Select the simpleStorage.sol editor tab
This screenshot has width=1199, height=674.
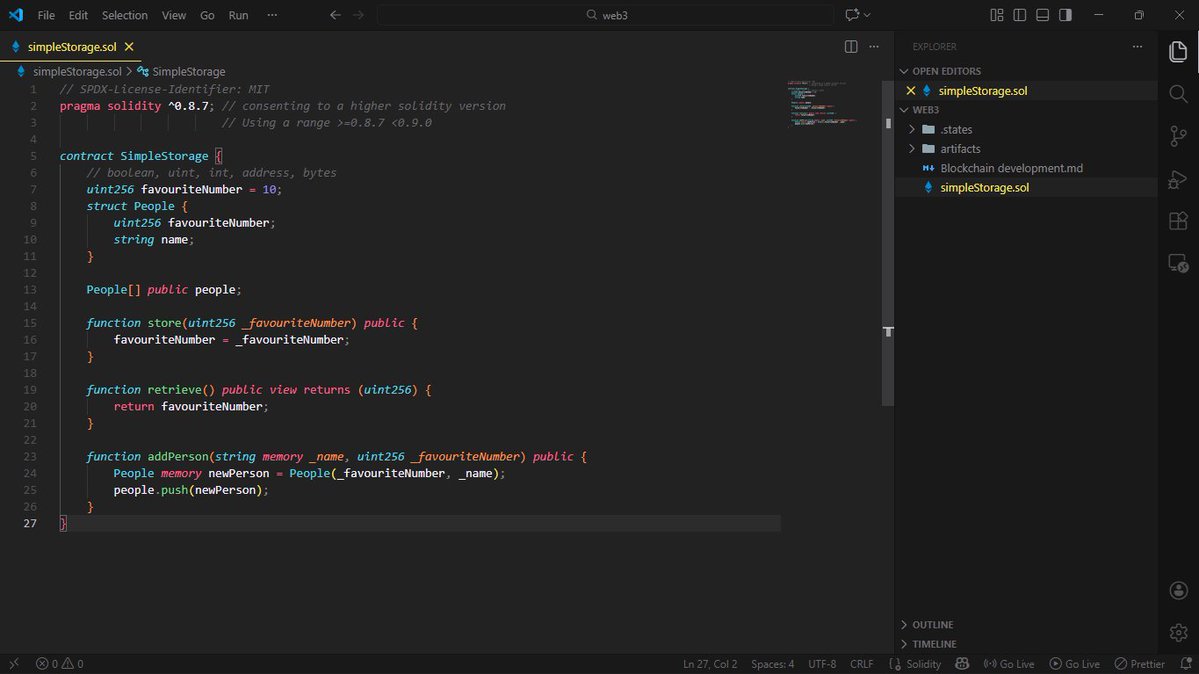pos(72,47)
